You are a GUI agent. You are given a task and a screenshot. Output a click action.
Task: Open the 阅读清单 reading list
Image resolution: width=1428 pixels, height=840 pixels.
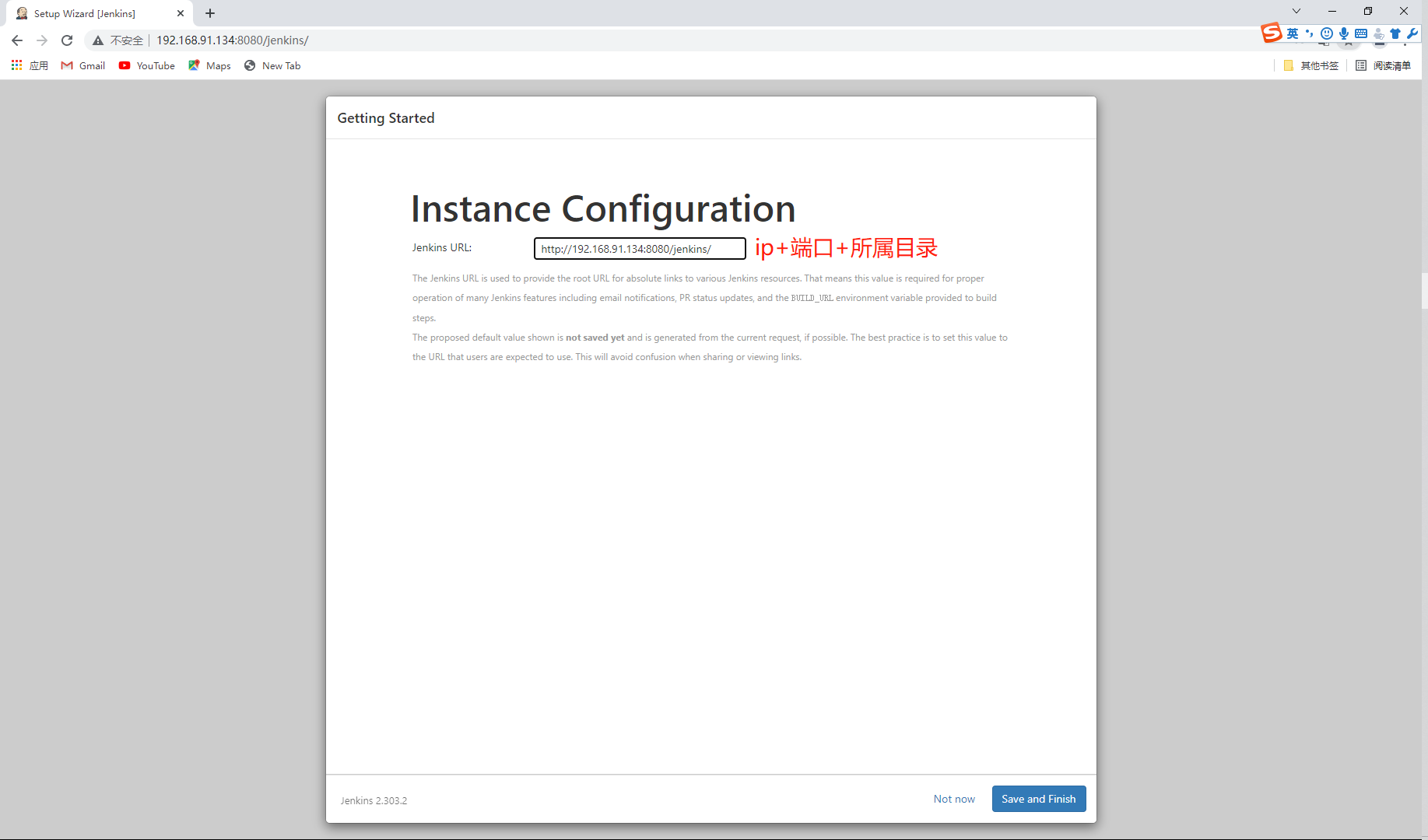pyautogui.click(x=1383, y=65)
